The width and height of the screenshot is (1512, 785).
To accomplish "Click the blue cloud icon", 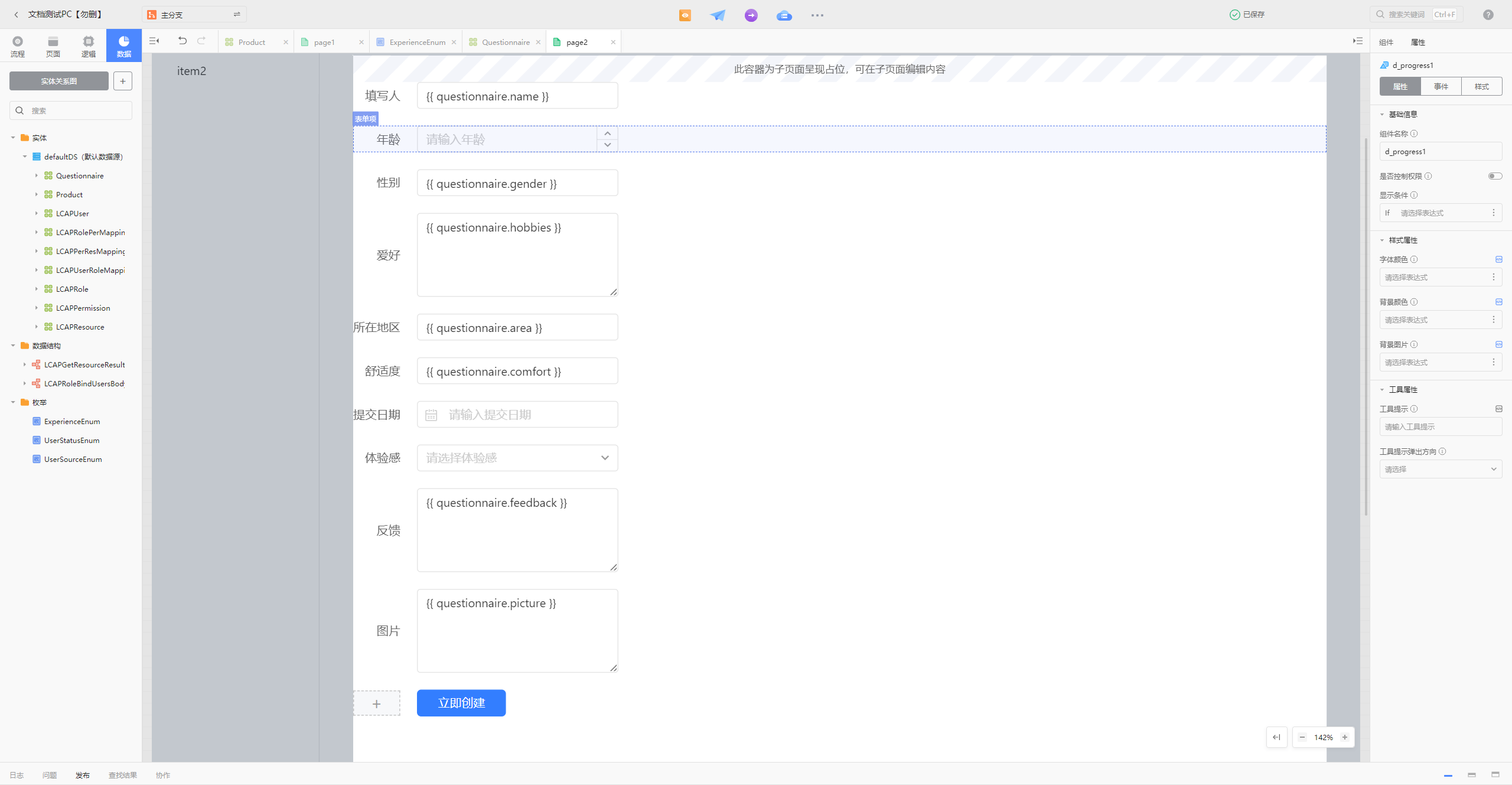I will click(x=784, y=15).
